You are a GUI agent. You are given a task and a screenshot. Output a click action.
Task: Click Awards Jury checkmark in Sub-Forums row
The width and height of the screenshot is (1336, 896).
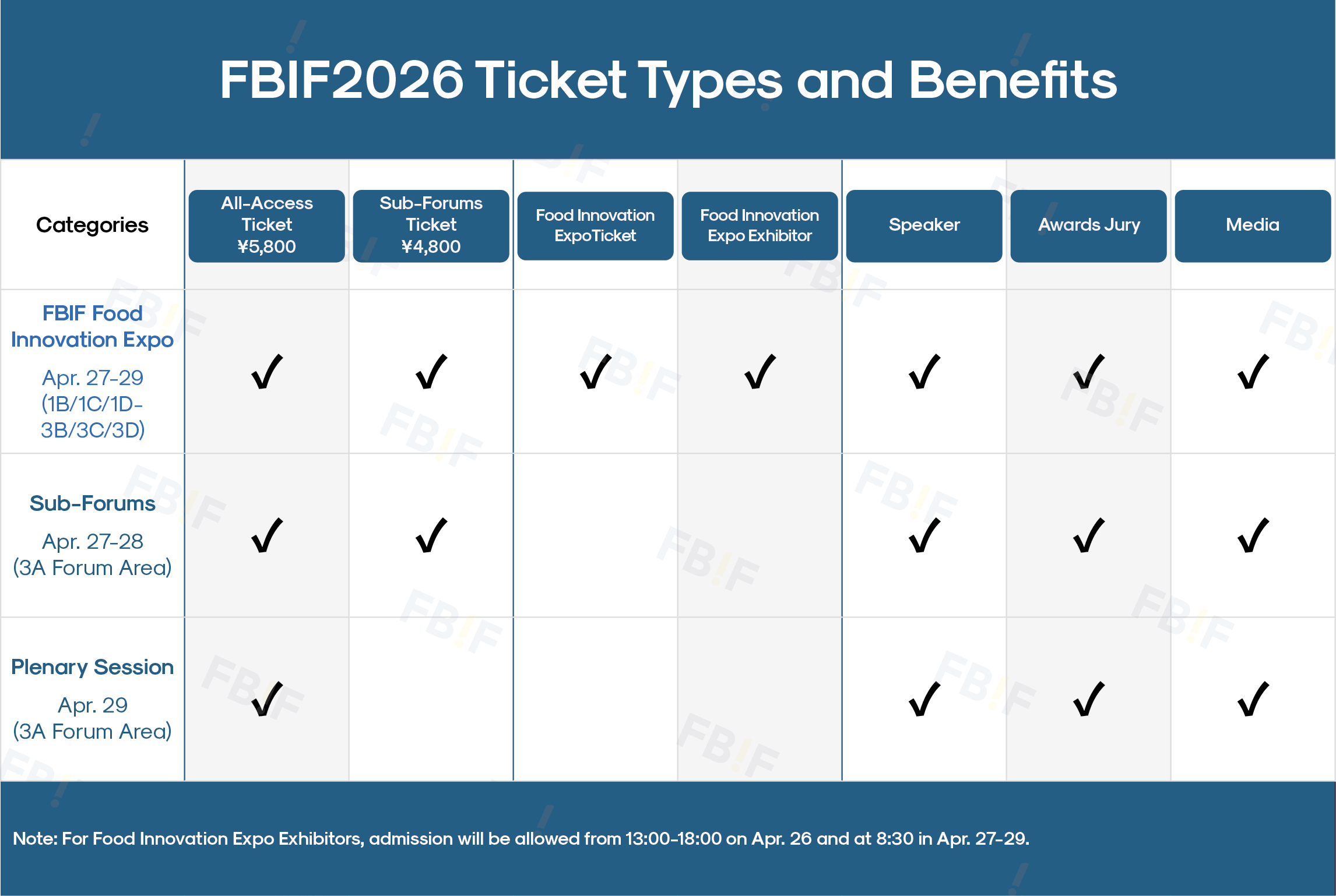point(1089,535)
